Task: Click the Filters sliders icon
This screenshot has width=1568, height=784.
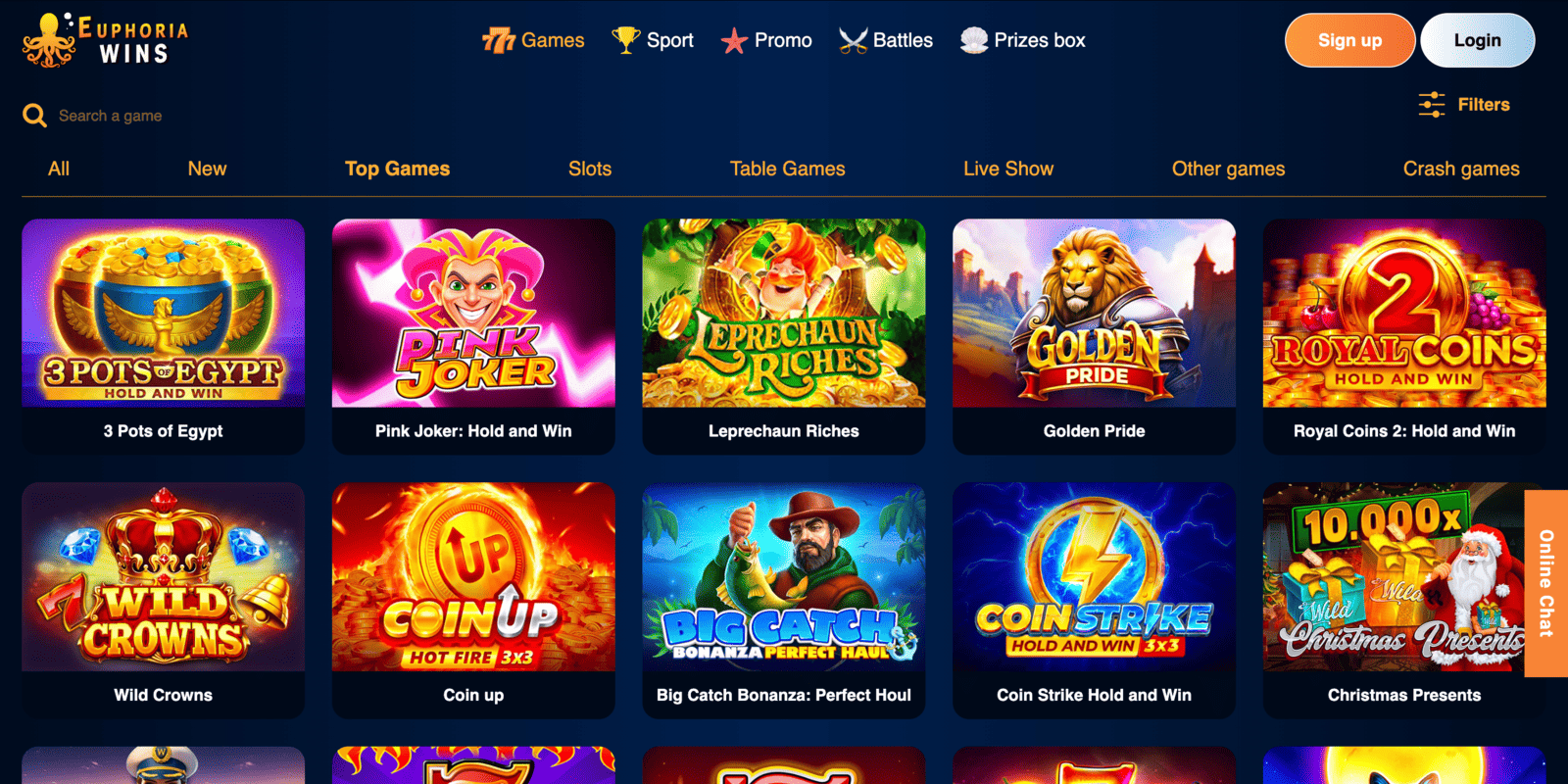Action: [1432, 104]
